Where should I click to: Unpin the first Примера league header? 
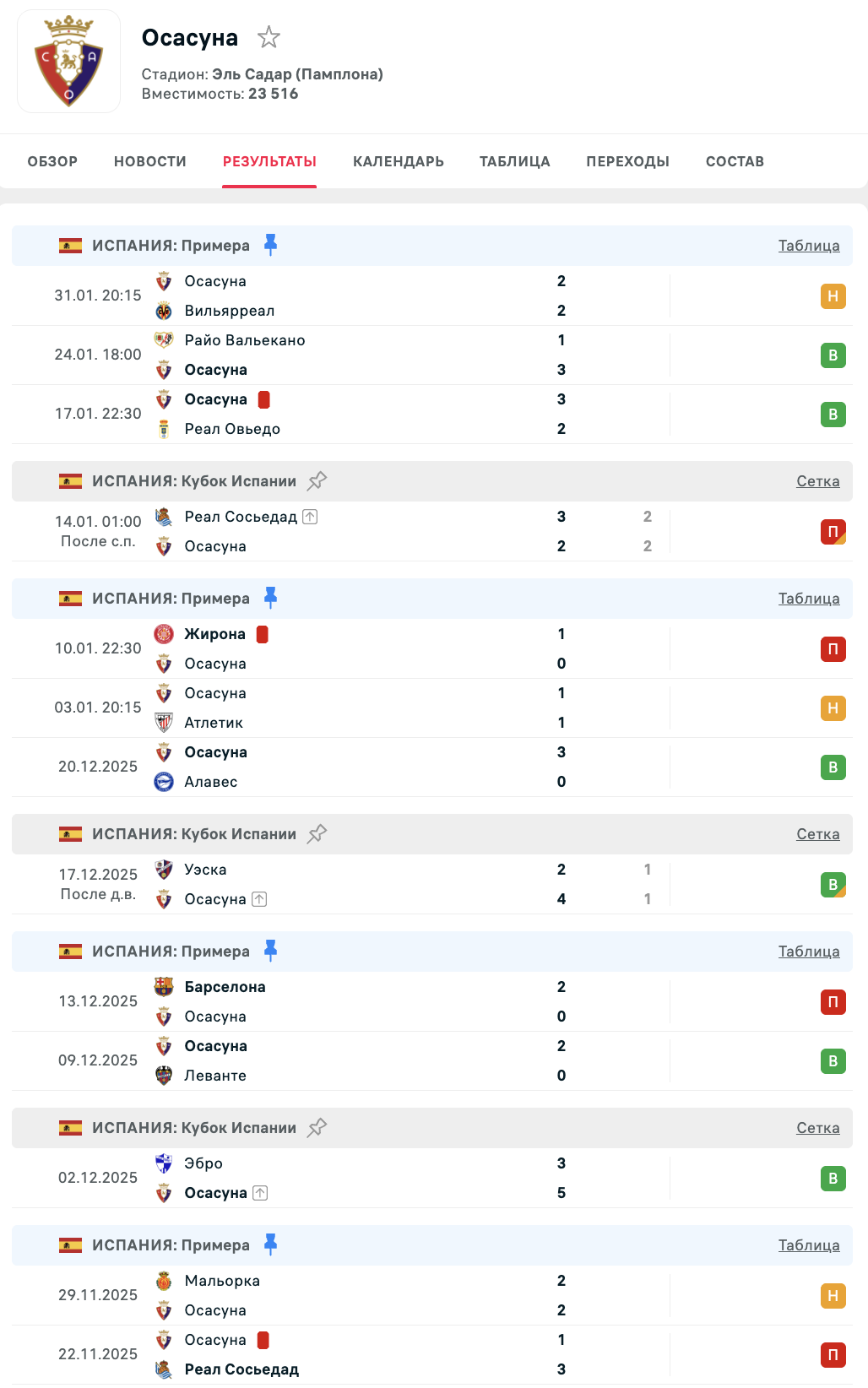pos(270,245)
